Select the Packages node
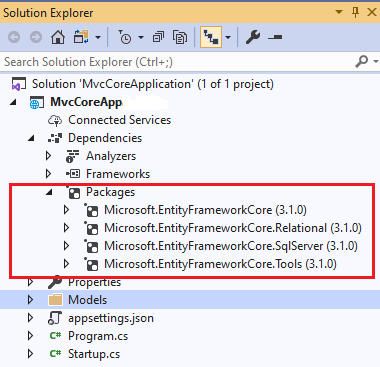The width and height of the screenshot is (380, 367). coord(111,192)
